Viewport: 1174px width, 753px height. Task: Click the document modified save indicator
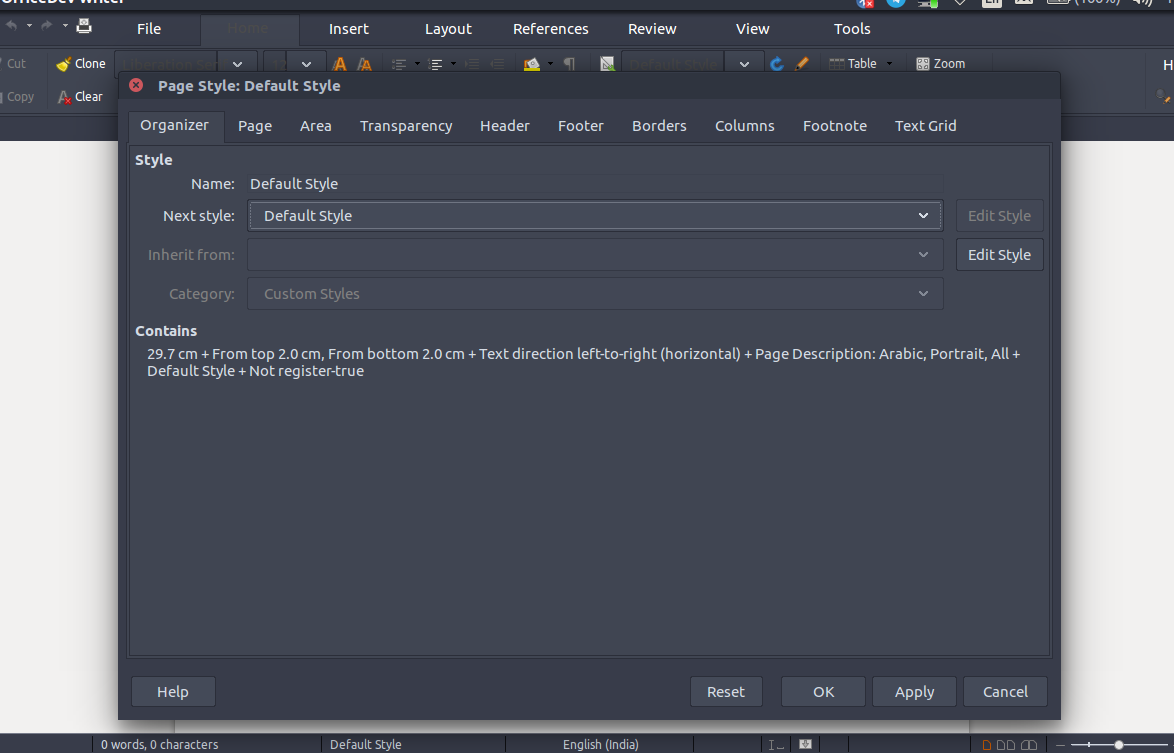click(x=806, y=744)
